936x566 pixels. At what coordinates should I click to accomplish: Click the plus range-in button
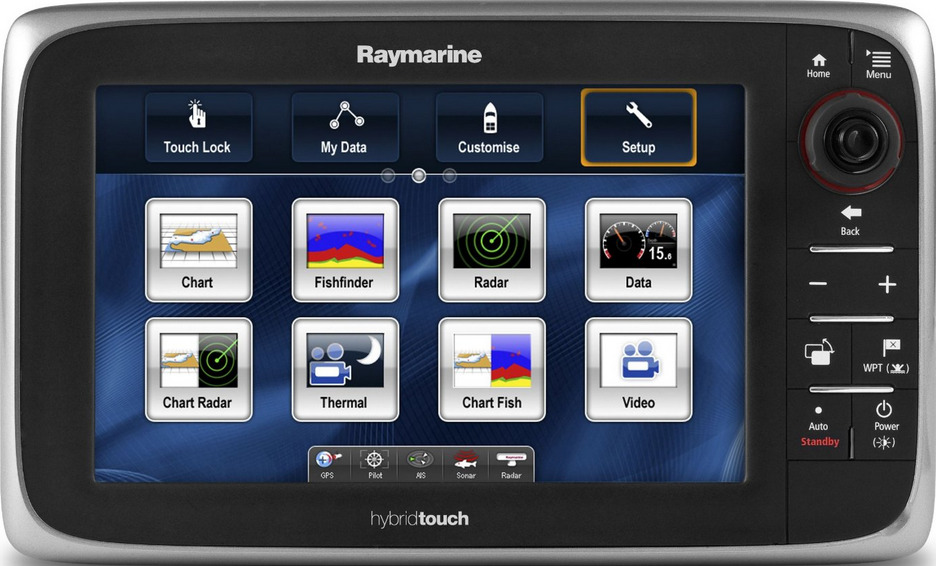(887, 284)
